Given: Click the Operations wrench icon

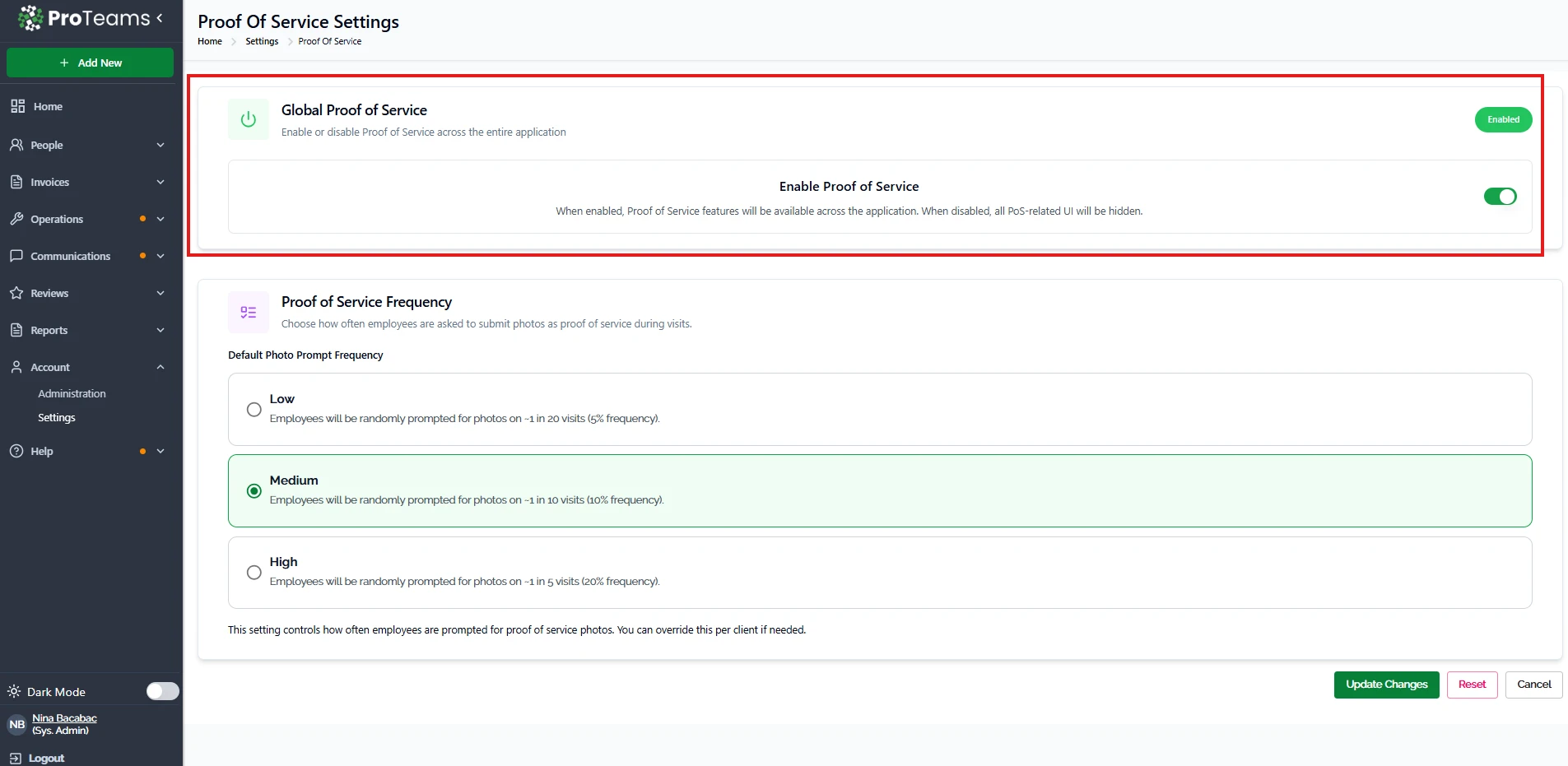Looking at the screenshot, I should (16, 219).
